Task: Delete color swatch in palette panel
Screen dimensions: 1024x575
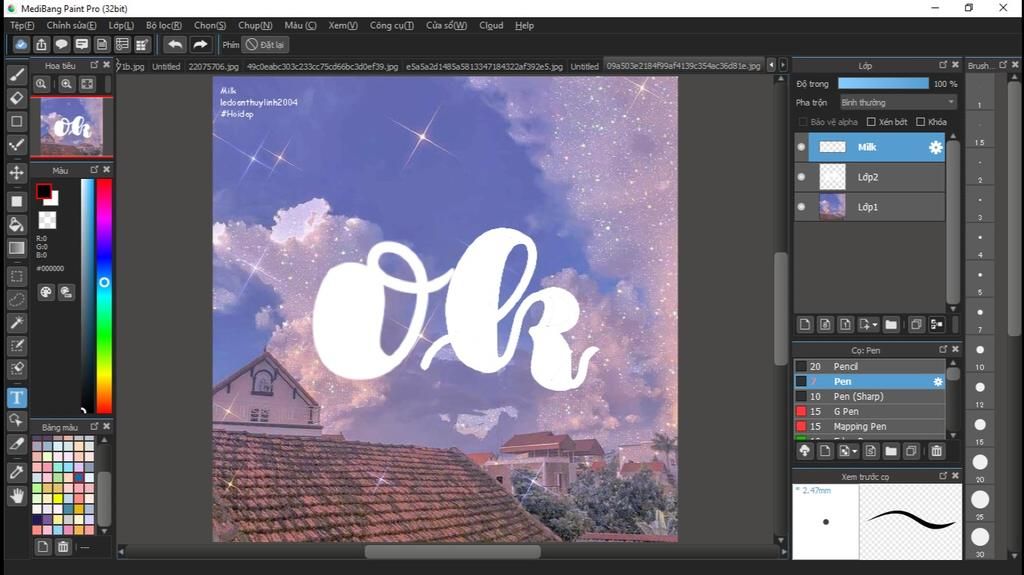Action: tap(63, 546)
